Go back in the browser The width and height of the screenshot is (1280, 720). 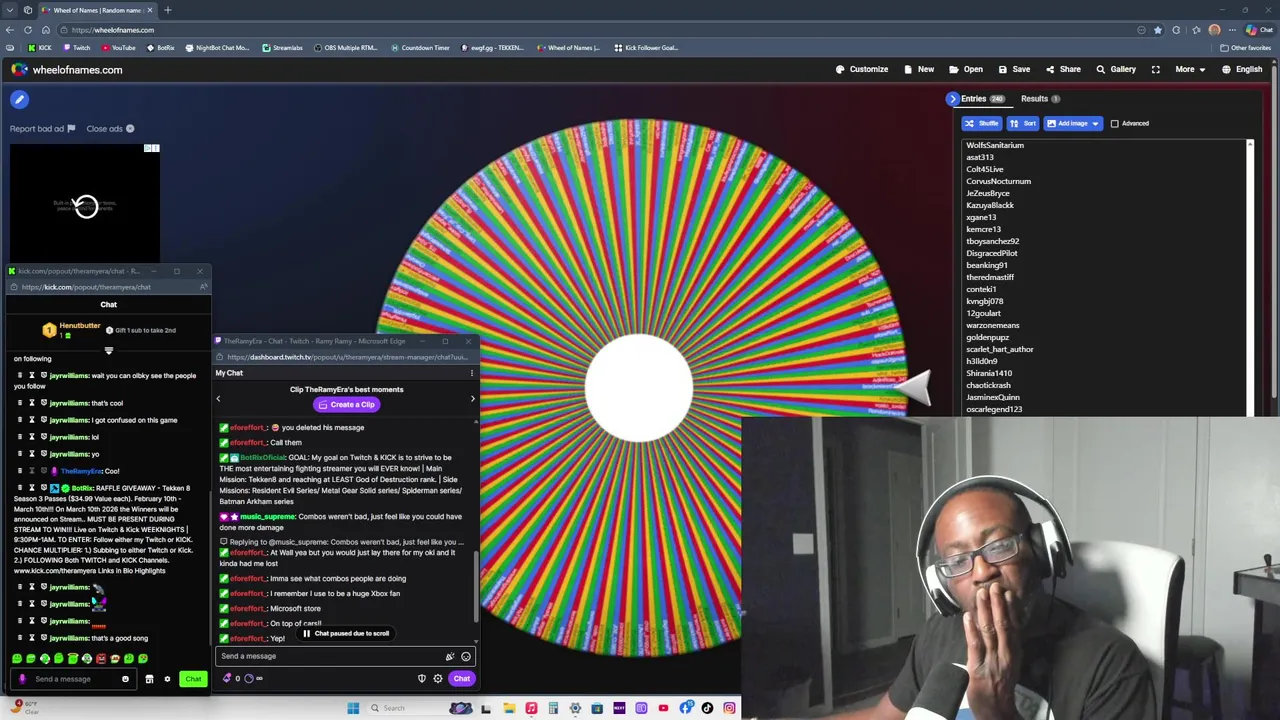(10, 30)
